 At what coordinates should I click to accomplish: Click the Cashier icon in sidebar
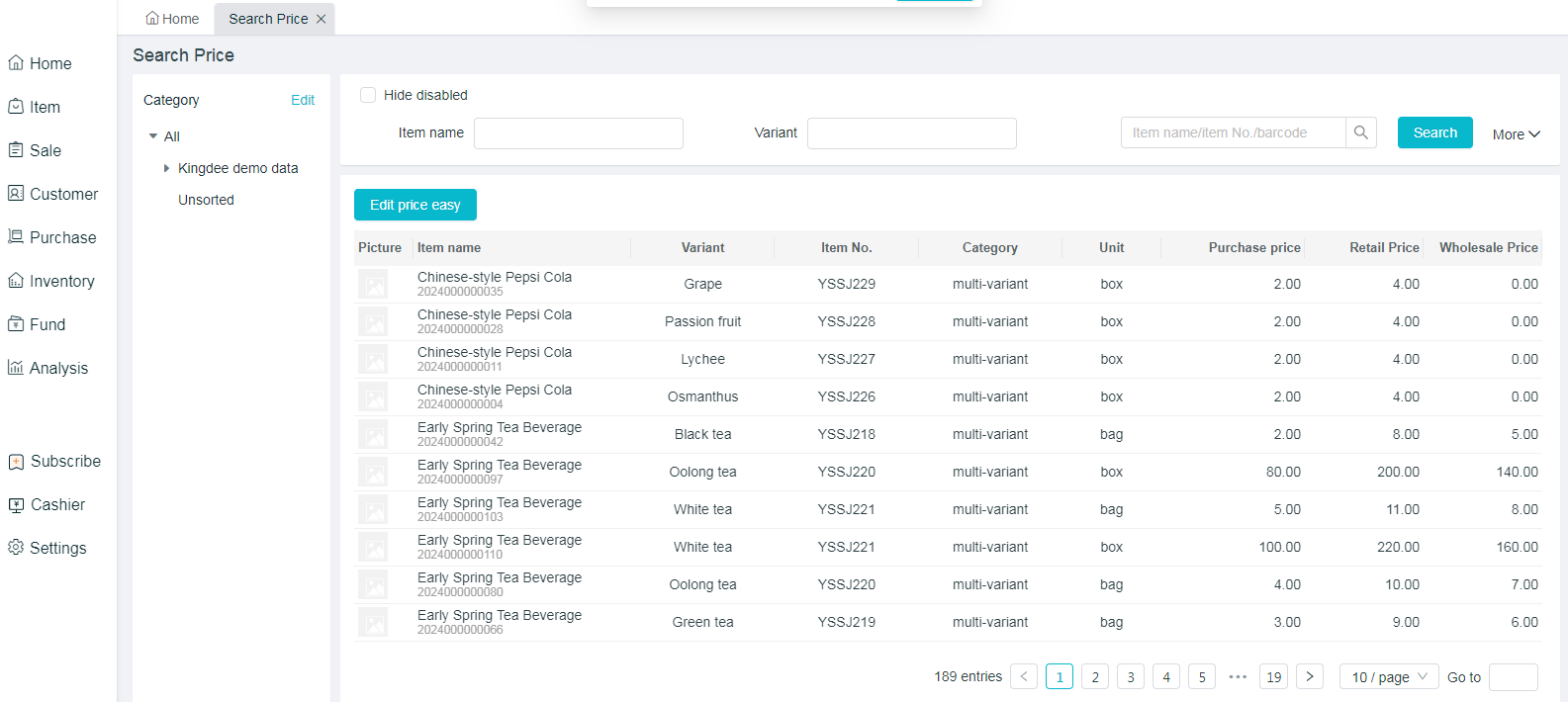click(x=16, y=504)
